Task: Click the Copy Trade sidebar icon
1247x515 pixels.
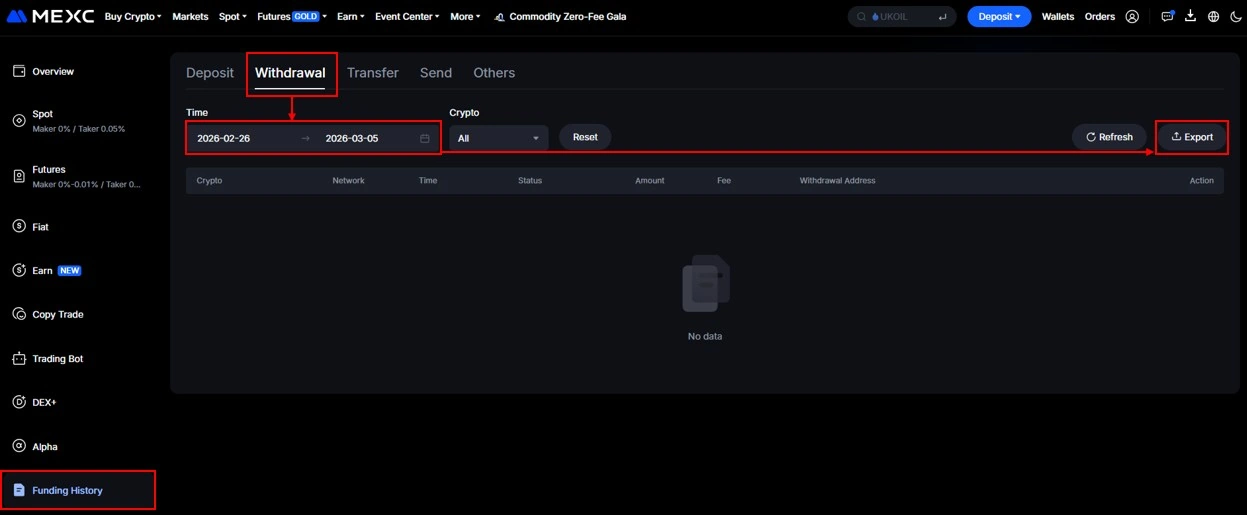Action: pos(19,314)
